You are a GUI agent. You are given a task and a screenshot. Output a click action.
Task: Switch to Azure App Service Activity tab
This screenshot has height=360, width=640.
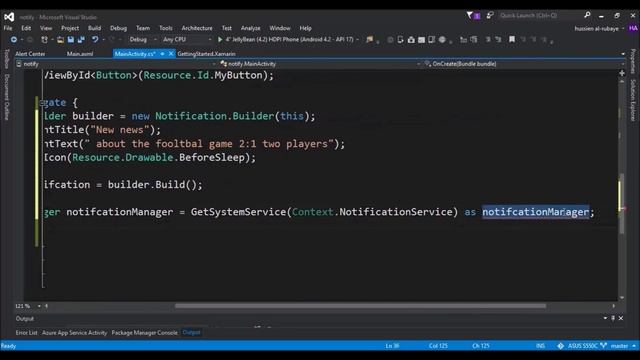click(x=74, y=333)
